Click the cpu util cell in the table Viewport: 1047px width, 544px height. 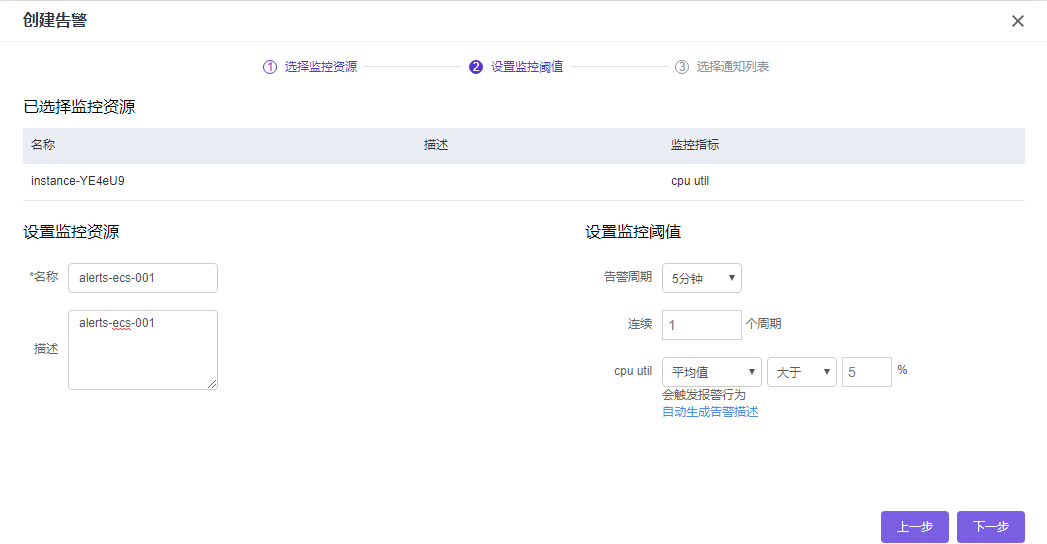690,182
